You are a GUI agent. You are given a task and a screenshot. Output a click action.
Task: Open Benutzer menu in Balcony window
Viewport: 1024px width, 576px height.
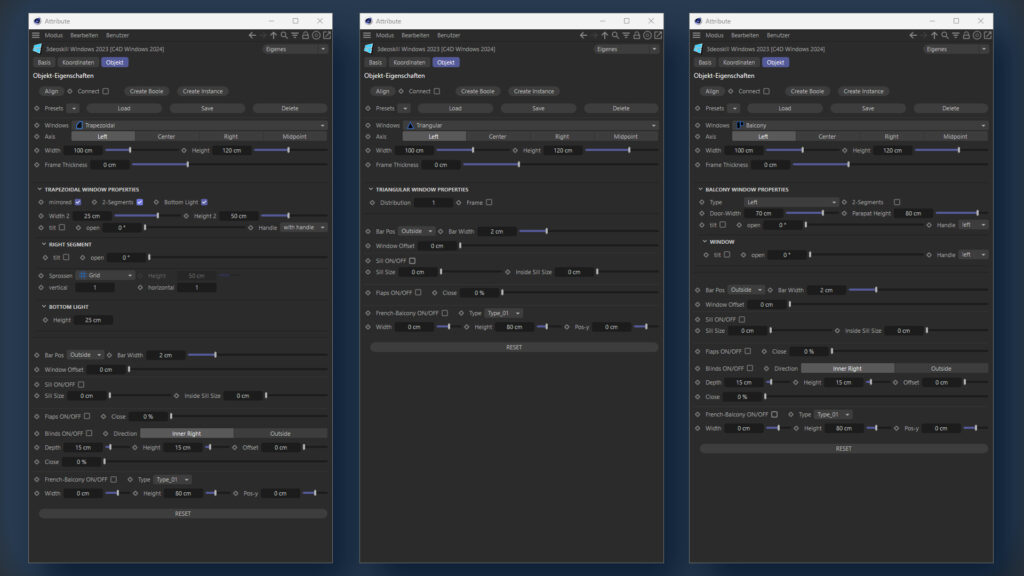coord(778,35)
